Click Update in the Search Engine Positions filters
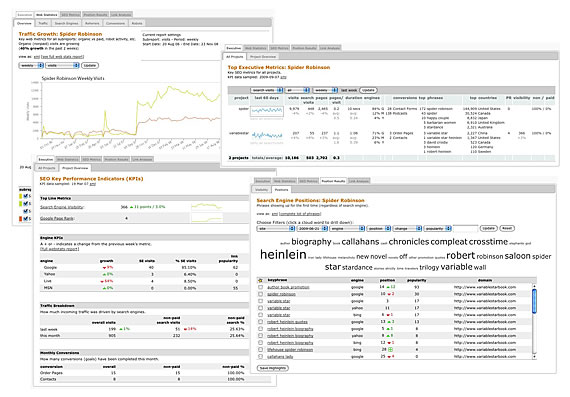570x397 pixels. coord(488,228)
